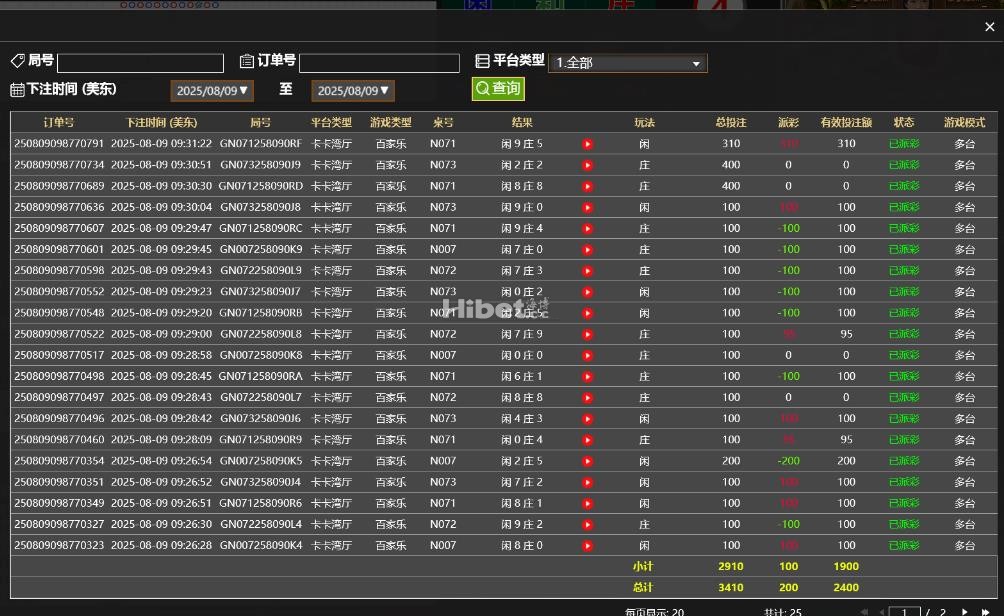The height and width of the screenshot is (616, 1004).
Task: Click the 下注时间 (美东) column header
Action: (x=161, y=122)
